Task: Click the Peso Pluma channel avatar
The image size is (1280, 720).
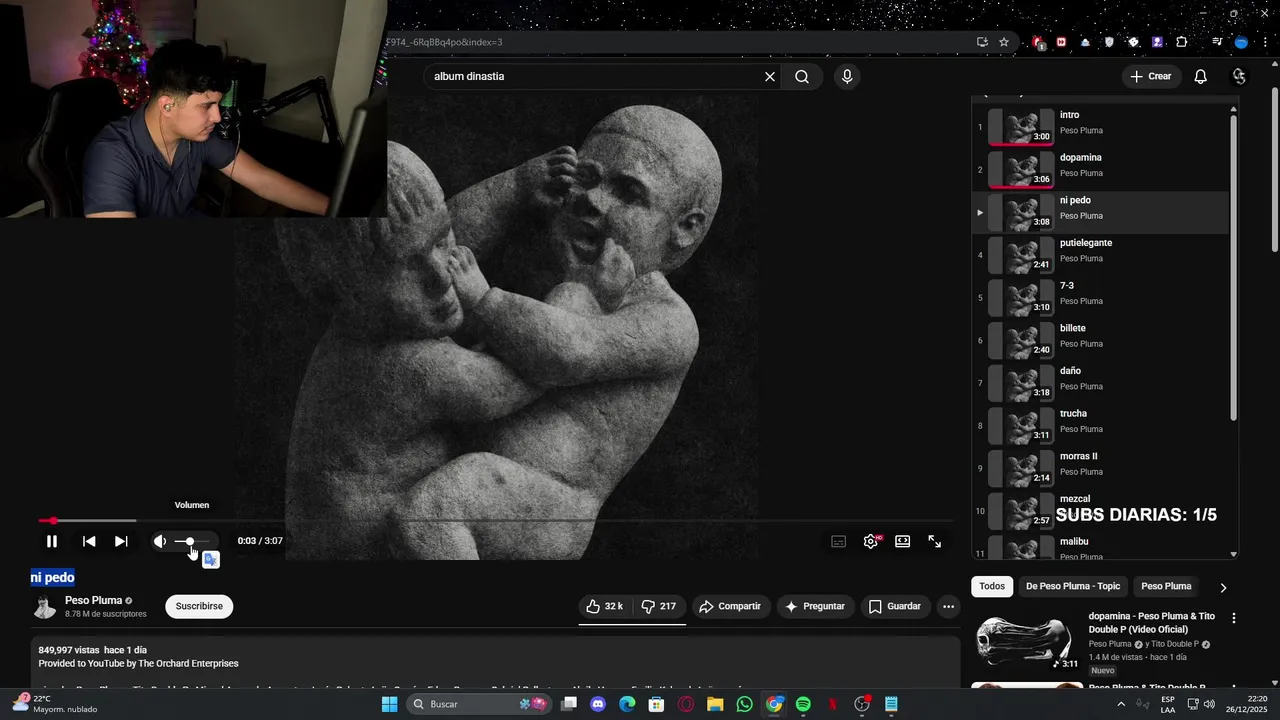Action: coord(45,607)
